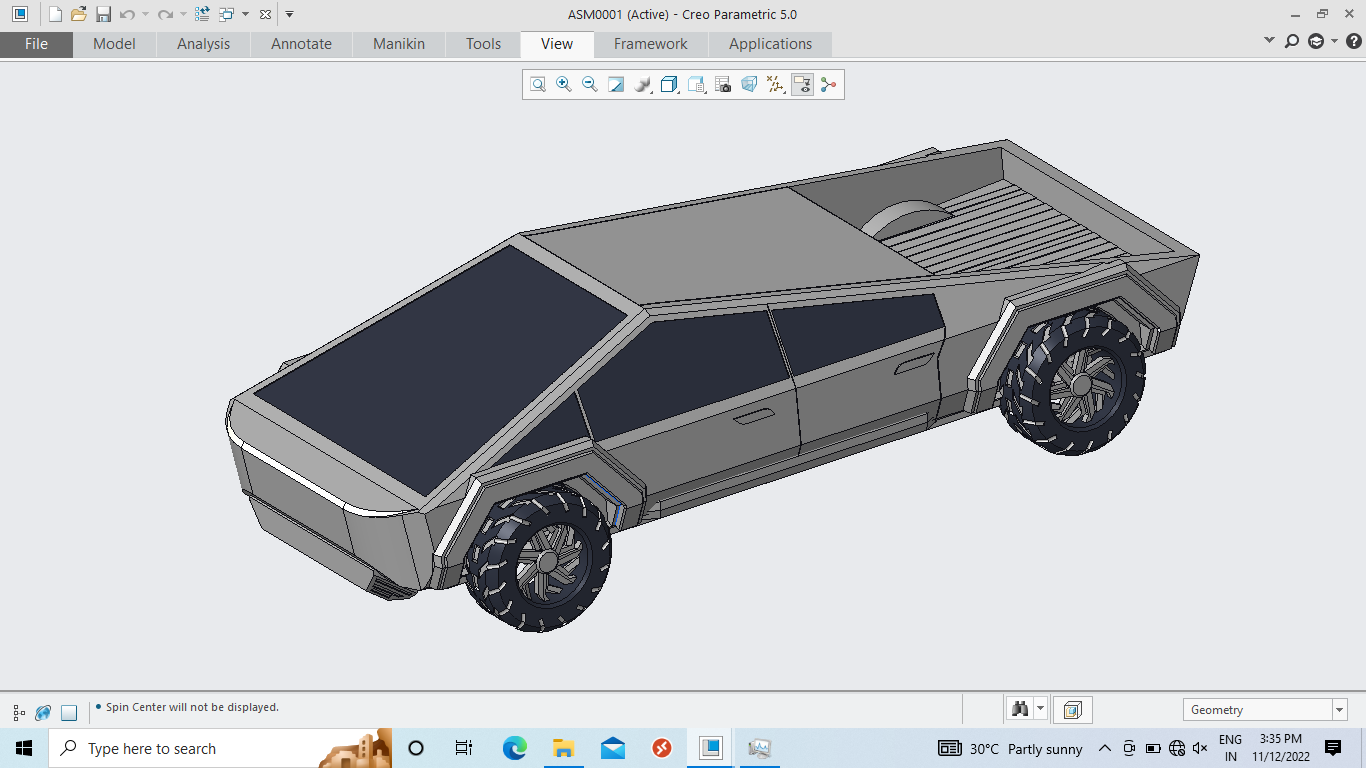The width and height of the screenshot is (1366, 768).
Task: Click the command search magnifier icon
Action: [1292, 41]
